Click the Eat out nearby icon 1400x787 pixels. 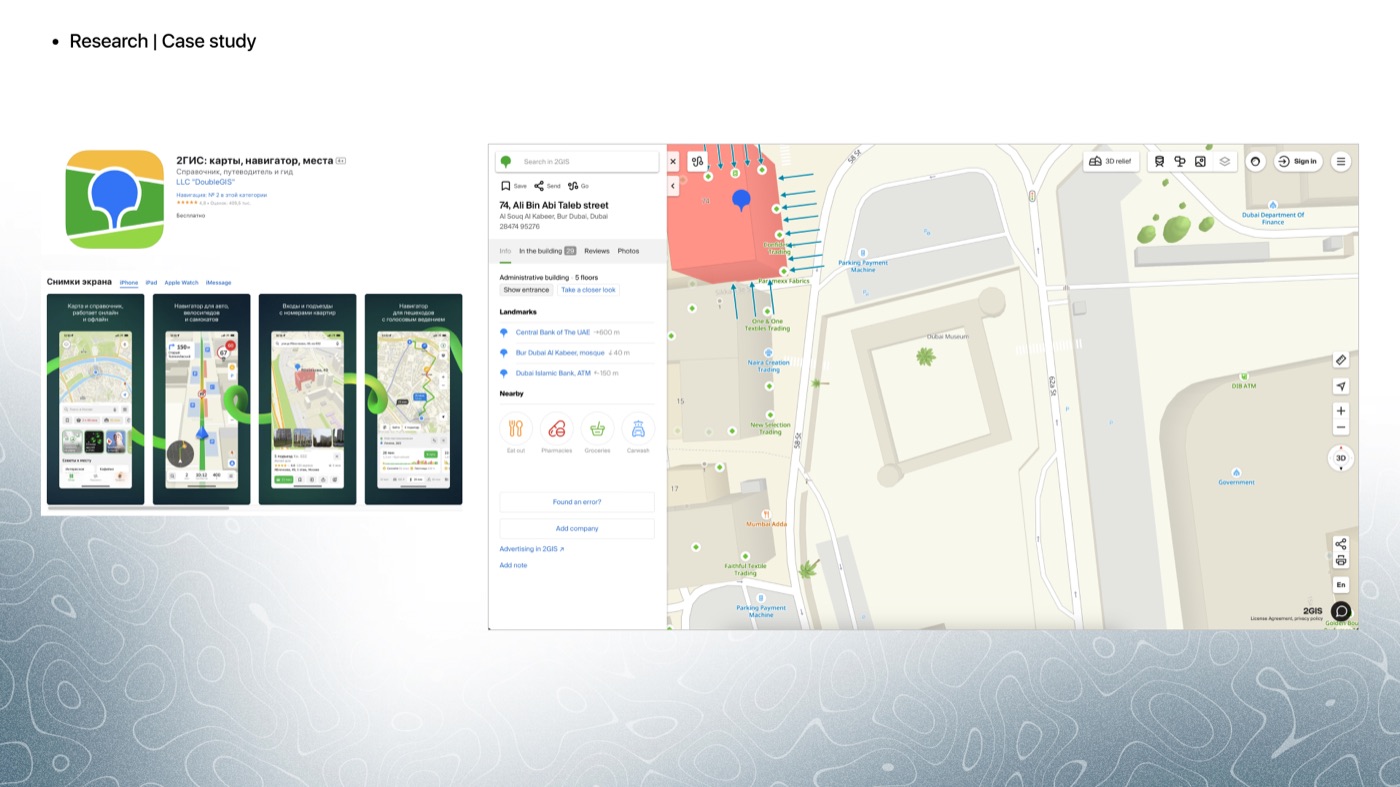point(516,429)
